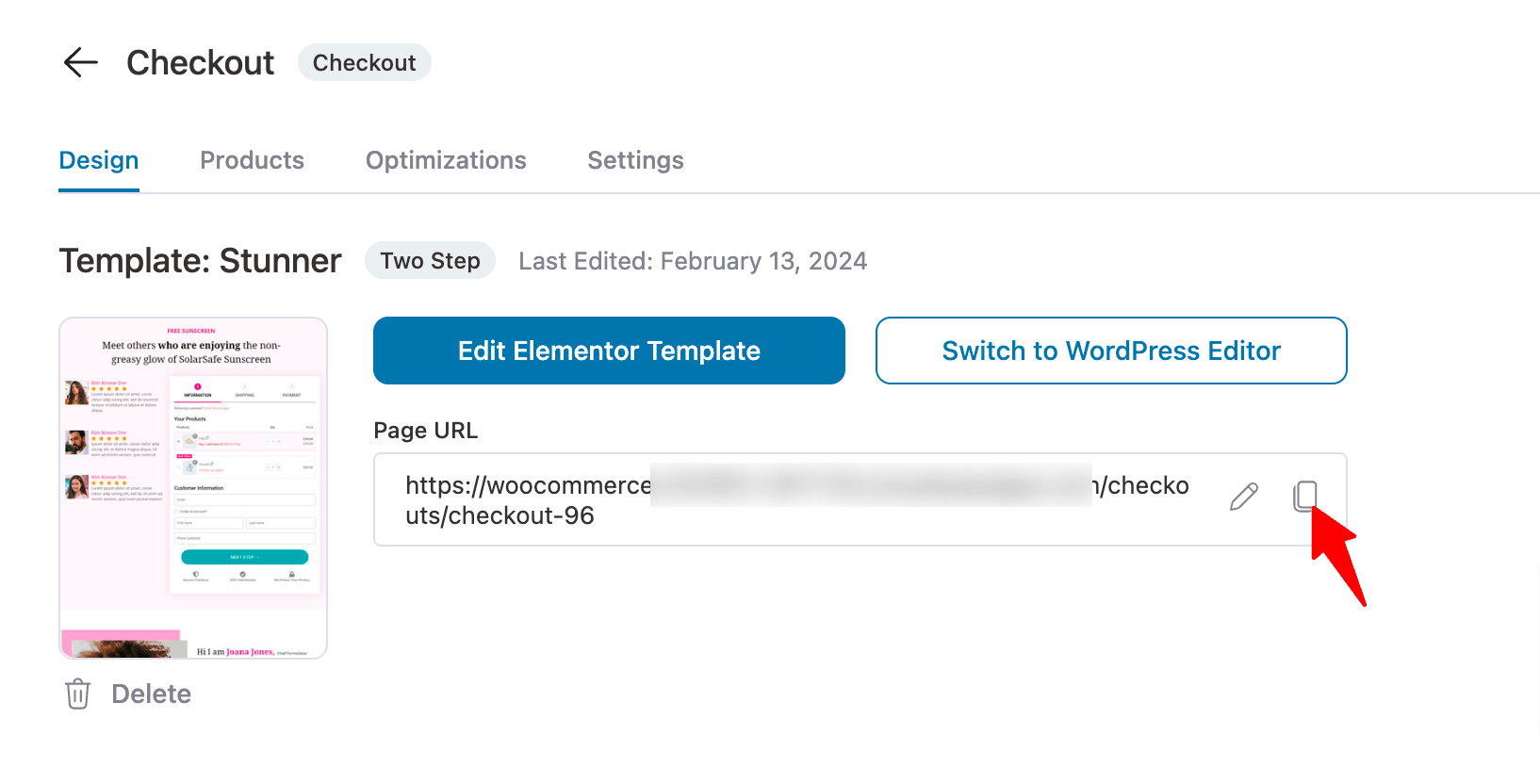This screenshot has height=784, width=1540.
Task: Go to the Settings tab
Action: click(635, 160)
